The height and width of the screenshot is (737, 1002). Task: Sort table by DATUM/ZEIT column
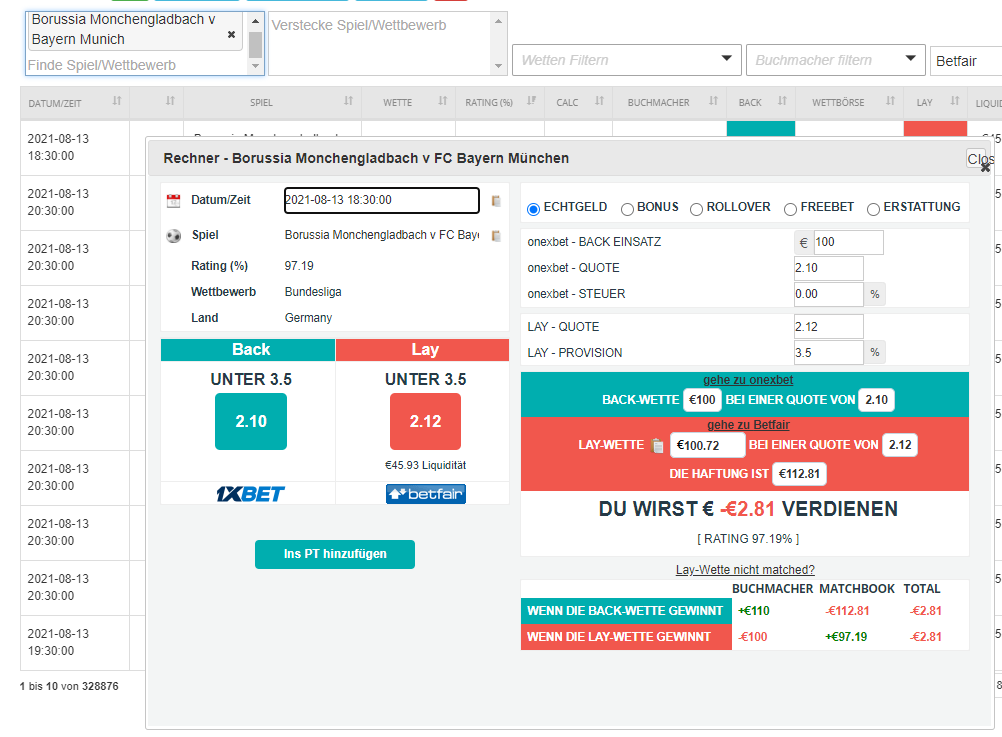tap(117, 101)
